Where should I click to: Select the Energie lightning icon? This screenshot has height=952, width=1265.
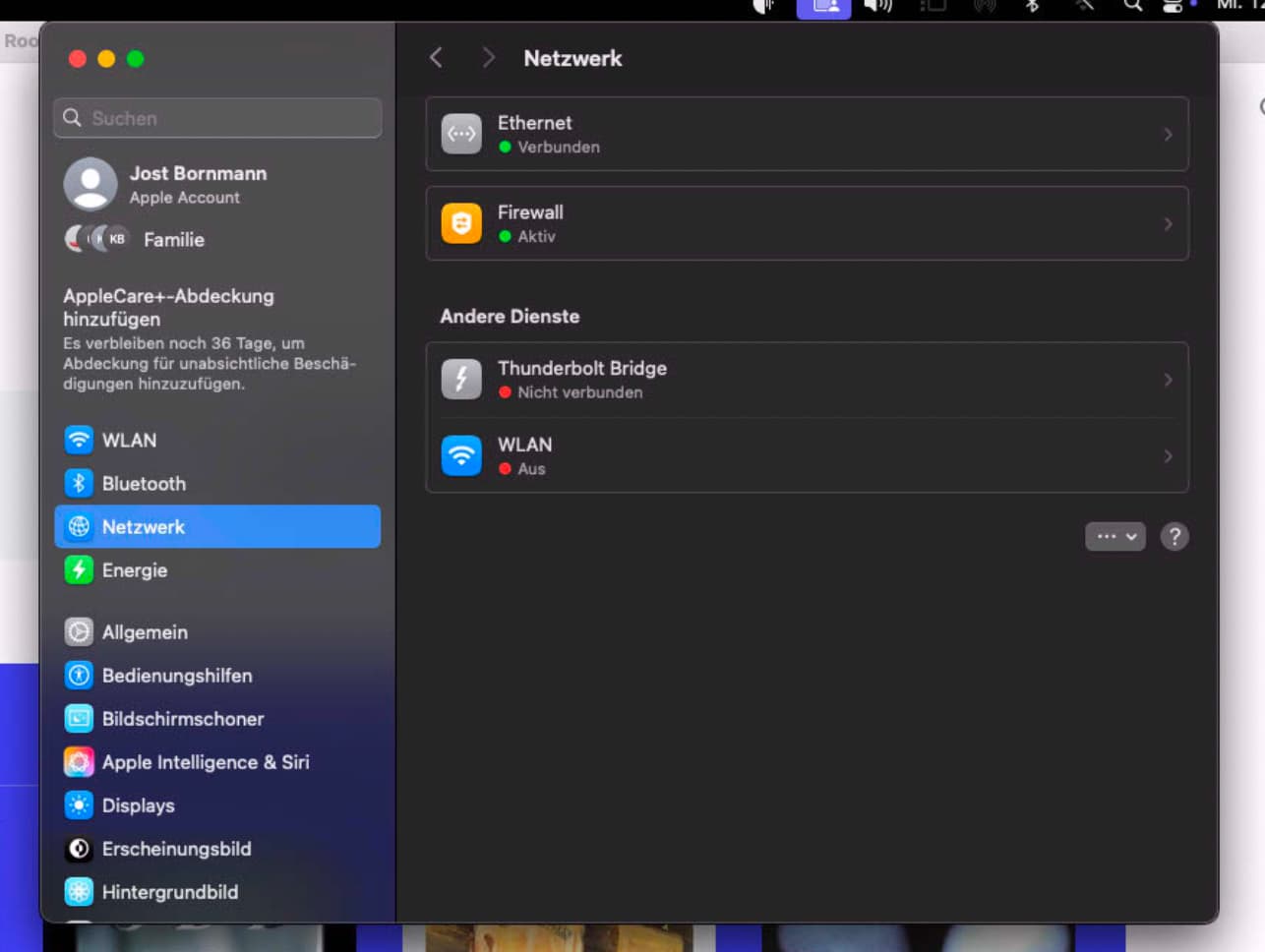[x=79, y=569]
